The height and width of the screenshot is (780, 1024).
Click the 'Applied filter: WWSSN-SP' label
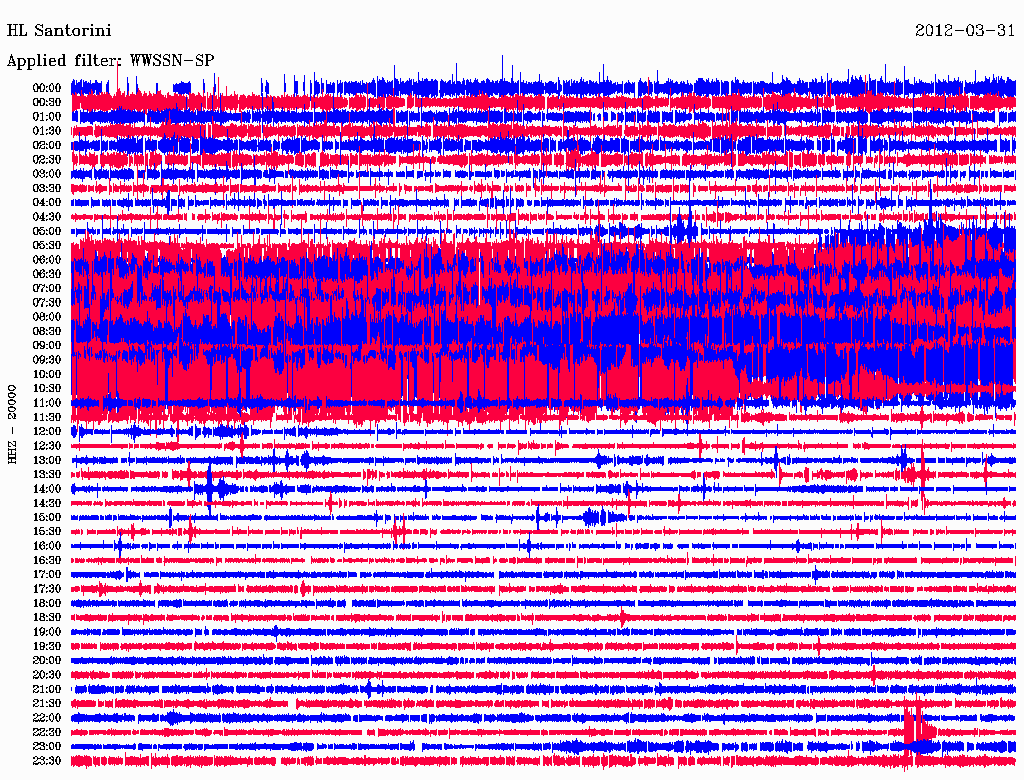pyautogui.click(x=110, y=61)
